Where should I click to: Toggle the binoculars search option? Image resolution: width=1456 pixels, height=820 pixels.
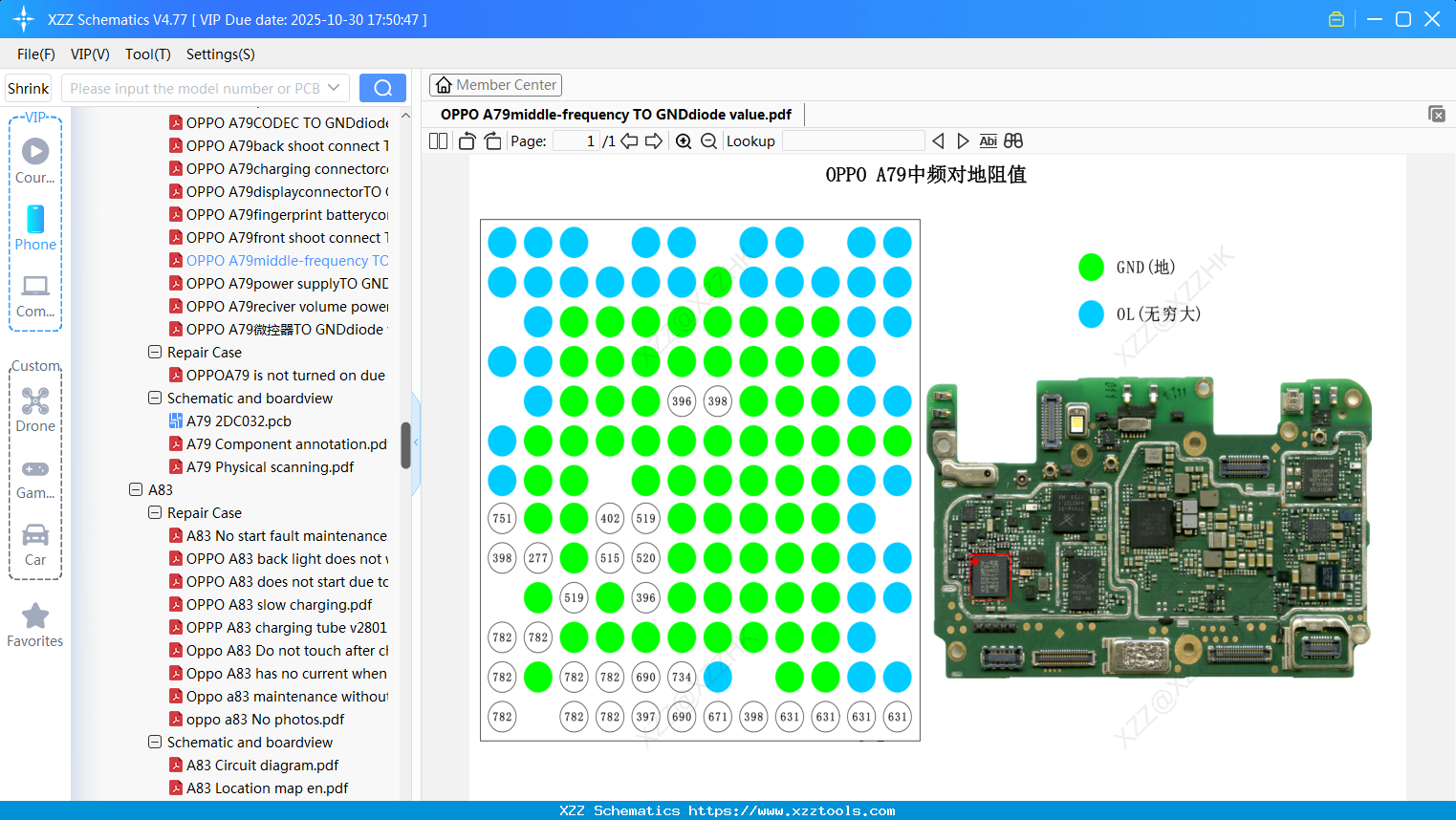[1013, 140]
